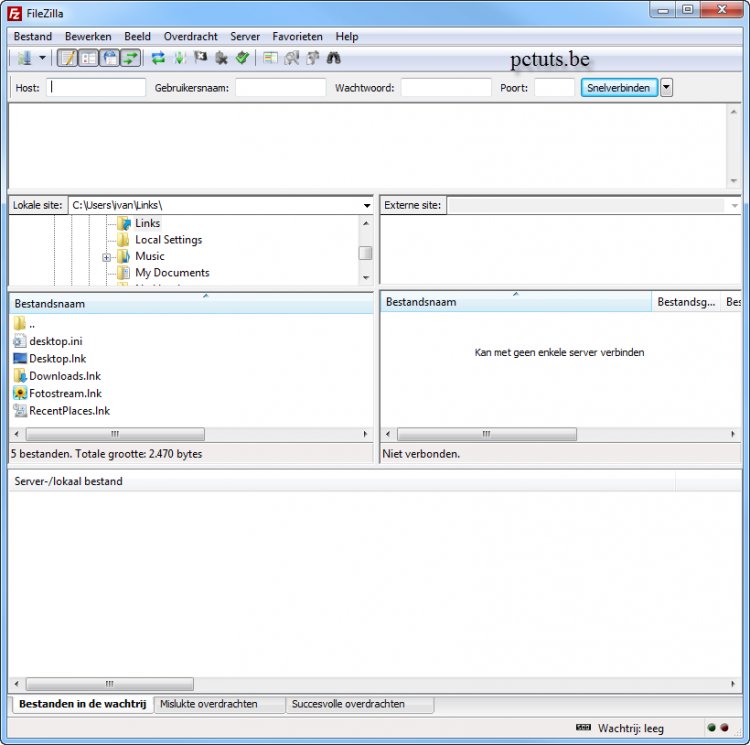Image resolution: width=750 pixels, height=745 pixels.
Task: Open the Site Manager icon
Action: coord(24,58)
